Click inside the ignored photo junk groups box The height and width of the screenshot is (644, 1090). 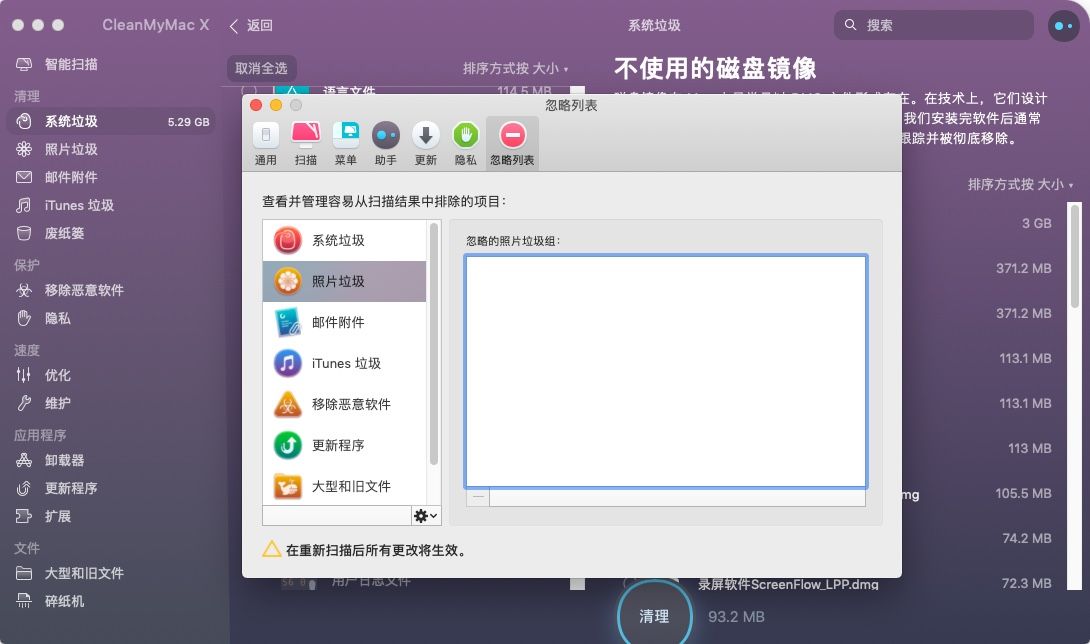(x=665, y=371)
